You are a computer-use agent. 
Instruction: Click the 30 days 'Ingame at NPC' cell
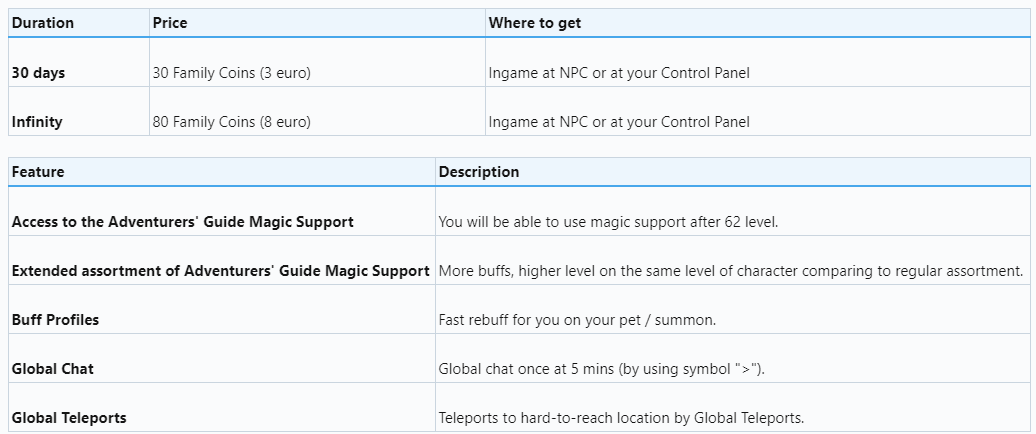click(x=619, y=73)
